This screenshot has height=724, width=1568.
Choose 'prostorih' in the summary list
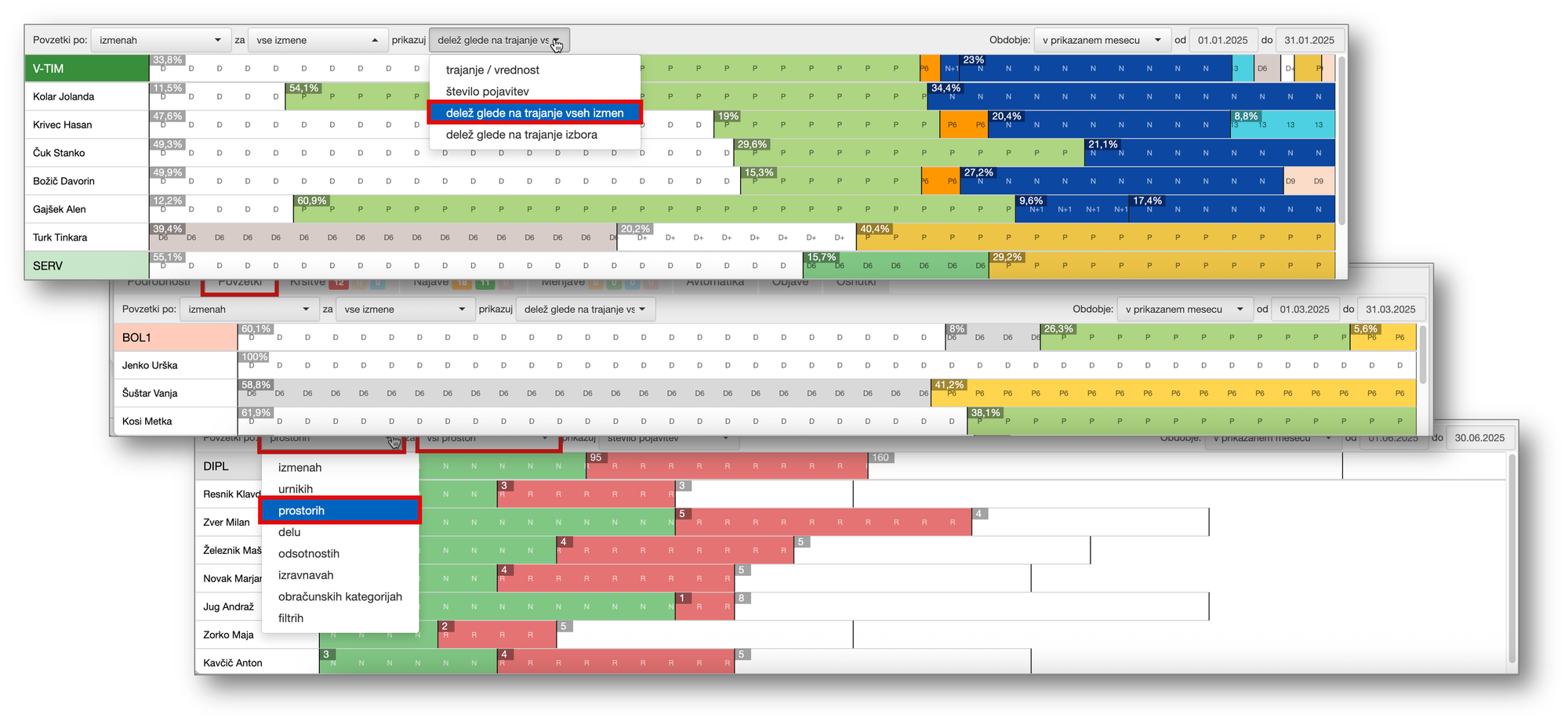pos(301,511)
